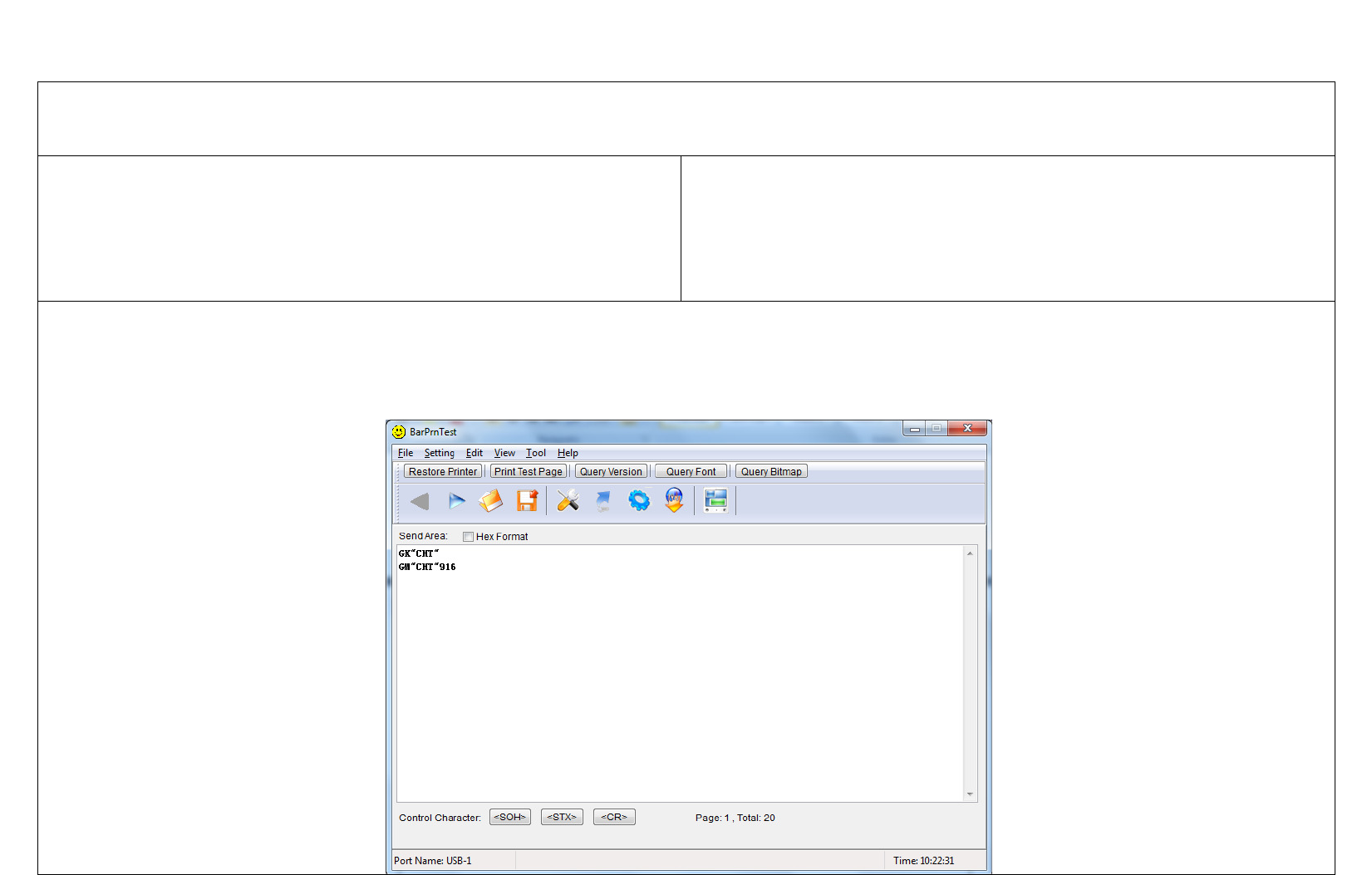Click the Query Font button
Image resolution: width=1372 pixels, height=875 pixels.
(691, 471)
